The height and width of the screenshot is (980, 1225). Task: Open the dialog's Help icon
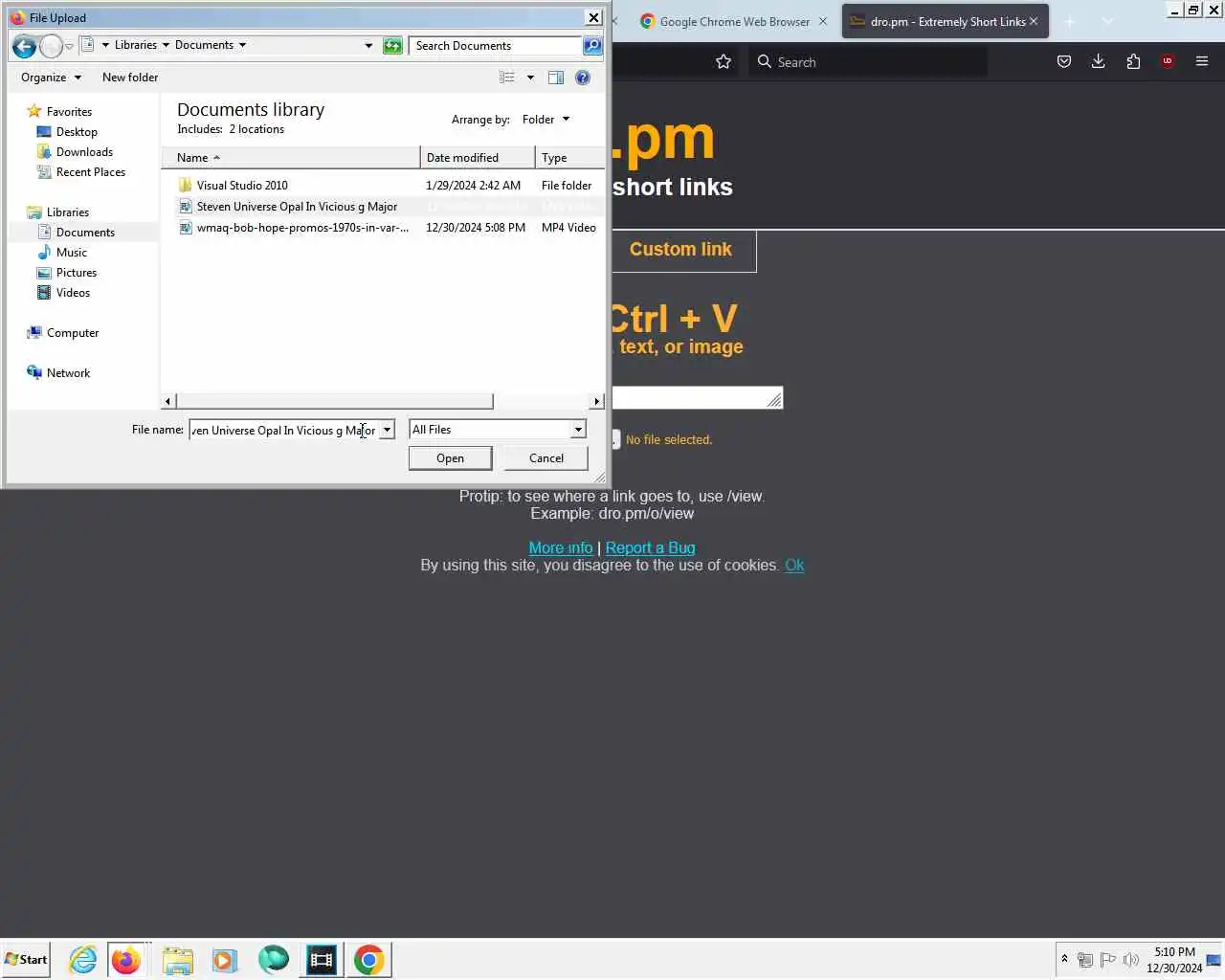point(582,78)
